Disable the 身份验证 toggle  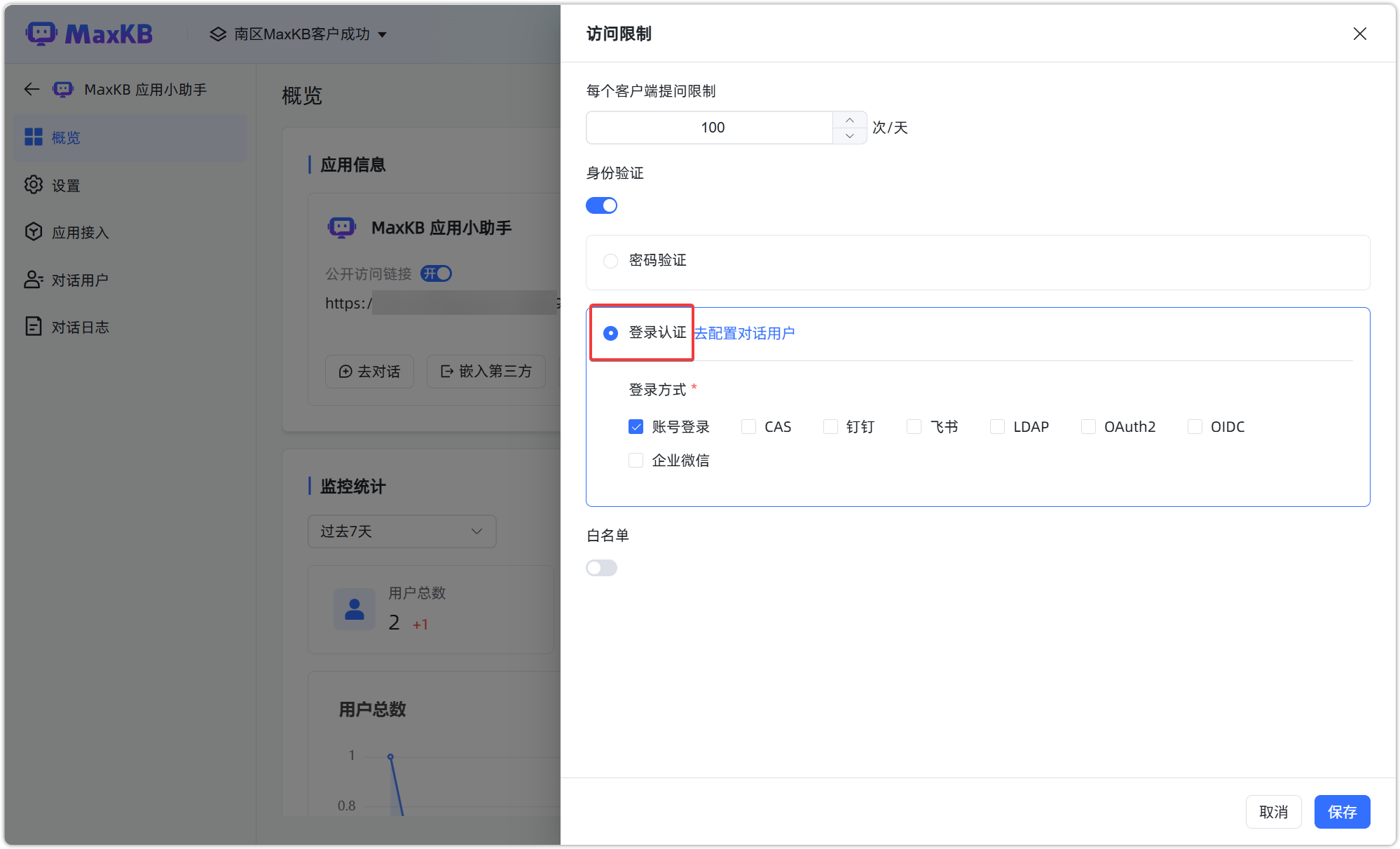point(601,205)
